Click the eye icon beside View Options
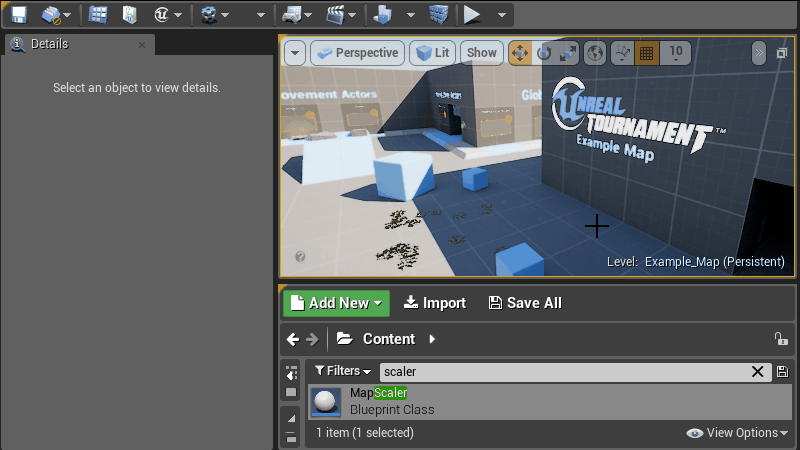This screenshot has width=800, height=450. pyautogui.click(x=694, y=433)
